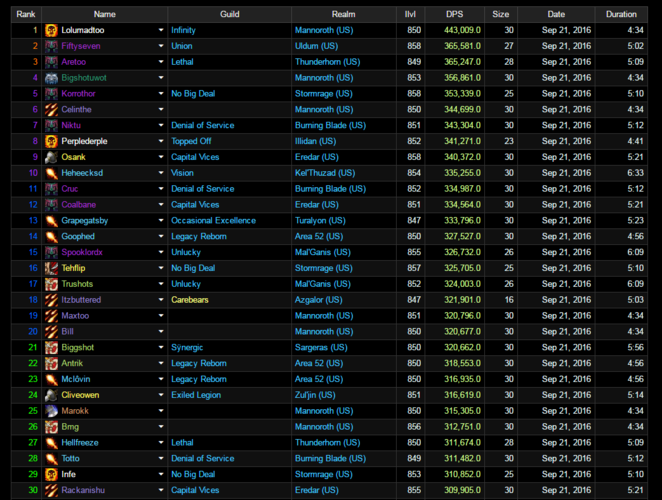Viewport: 662px width, 500px height.
Task: Sort by the Guild column header
Action: pyautogui.click(x=230, y=14)
